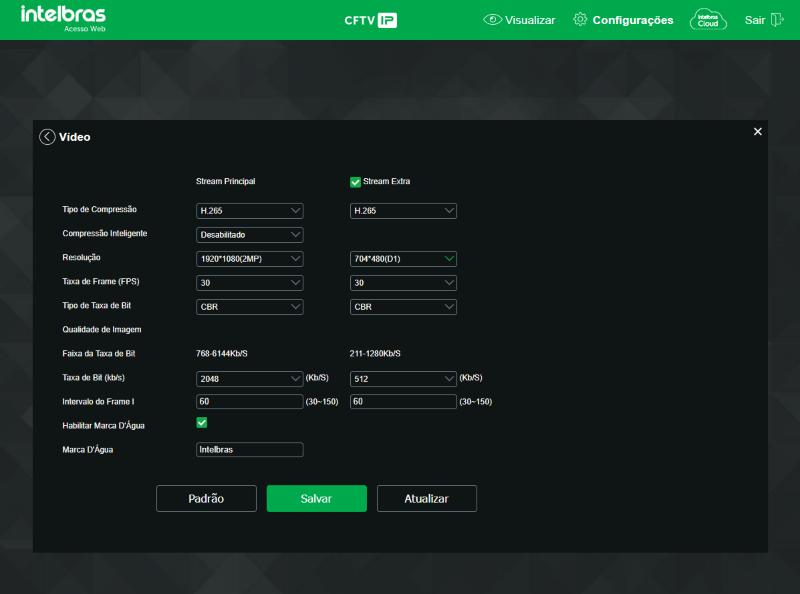Click the Visualizar eye icon
This screenshot has width=800, height=594.
pyautogui.click(x=492, y=20)
